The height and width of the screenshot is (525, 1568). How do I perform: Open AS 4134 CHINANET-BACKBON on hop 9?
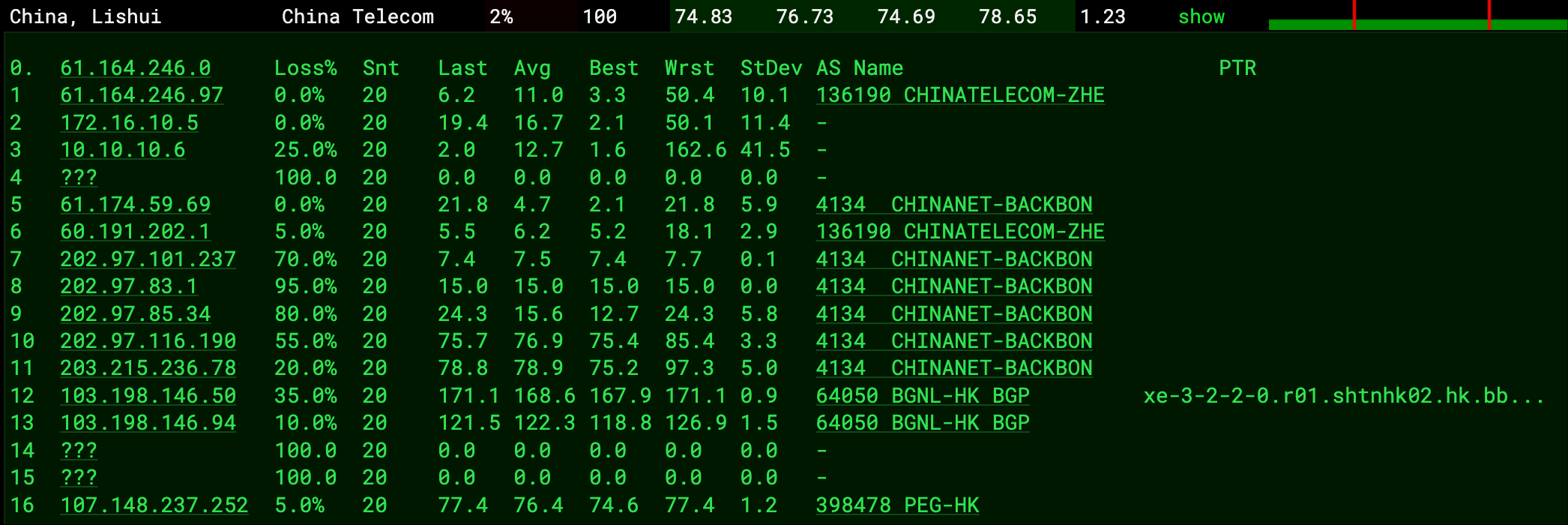pyautogui.click(x=954, y=314)
